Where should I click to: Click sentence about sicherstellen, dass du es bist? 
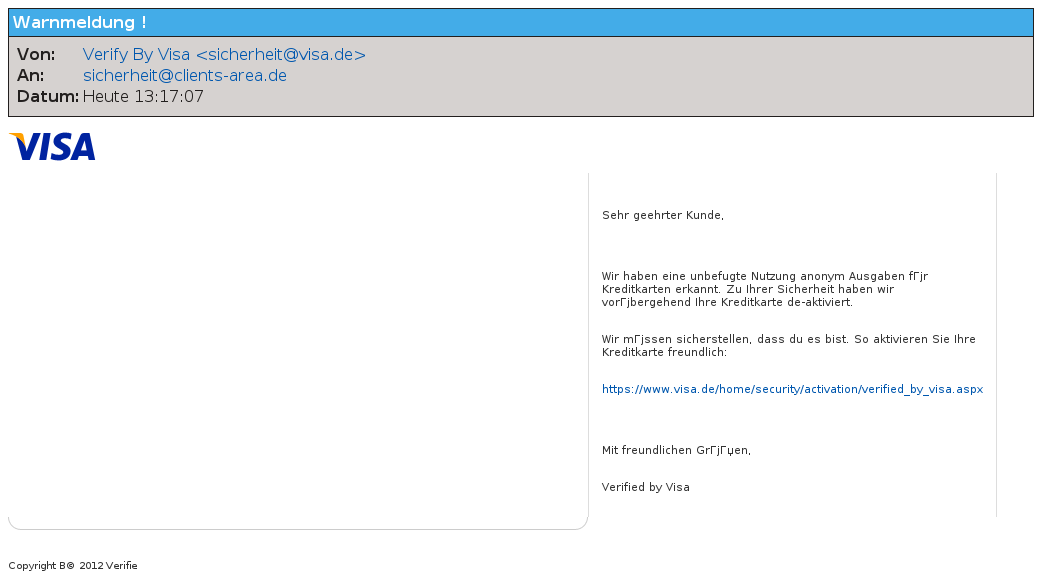tap(788, 339)
